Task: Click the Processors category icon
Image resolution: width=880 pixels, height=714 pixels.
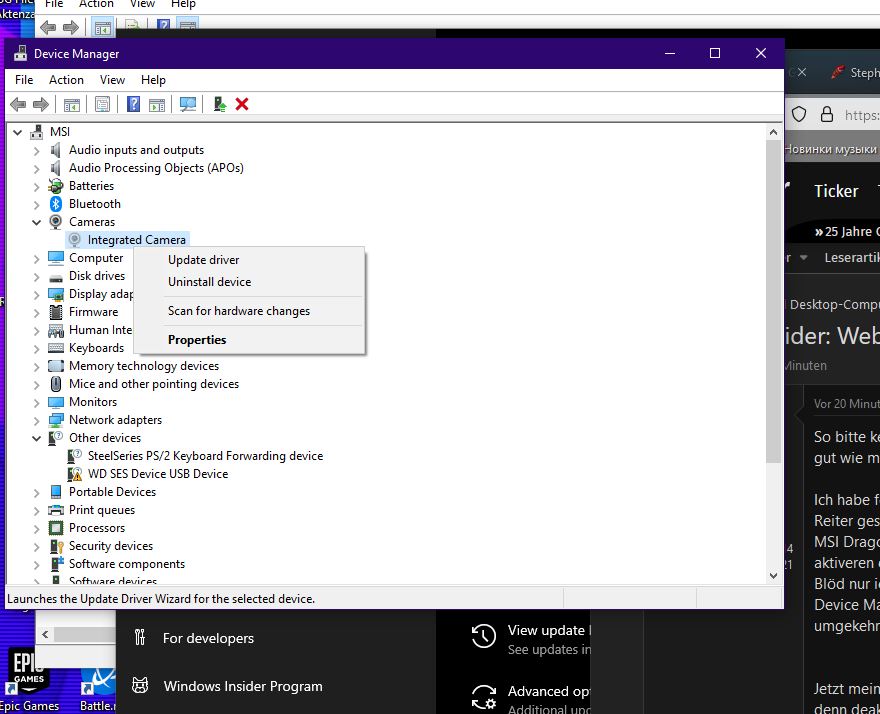Action: 56,528
